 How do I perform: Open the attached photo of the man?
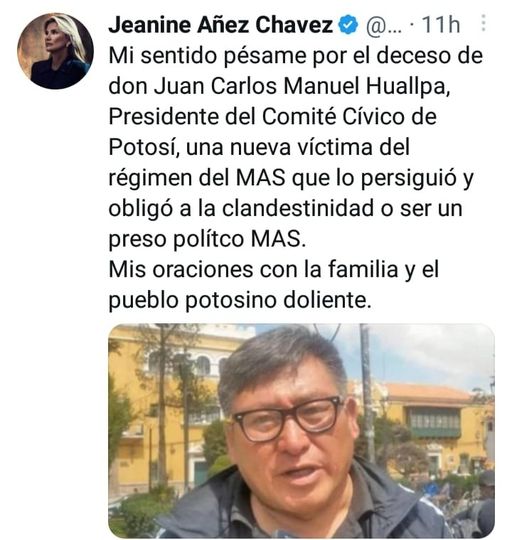point(301,430)
